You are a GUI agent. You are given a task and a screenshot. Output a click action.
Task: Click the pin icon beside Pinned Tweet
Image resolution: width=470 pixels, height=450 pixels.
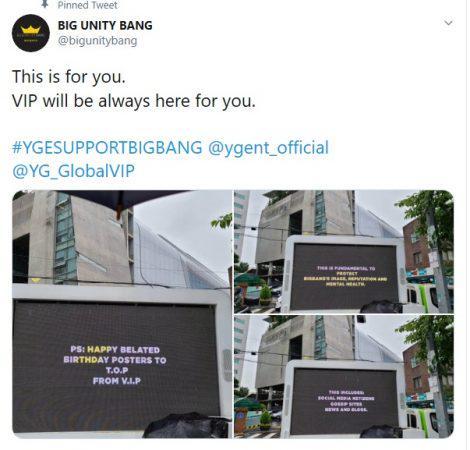coord(45,5)
